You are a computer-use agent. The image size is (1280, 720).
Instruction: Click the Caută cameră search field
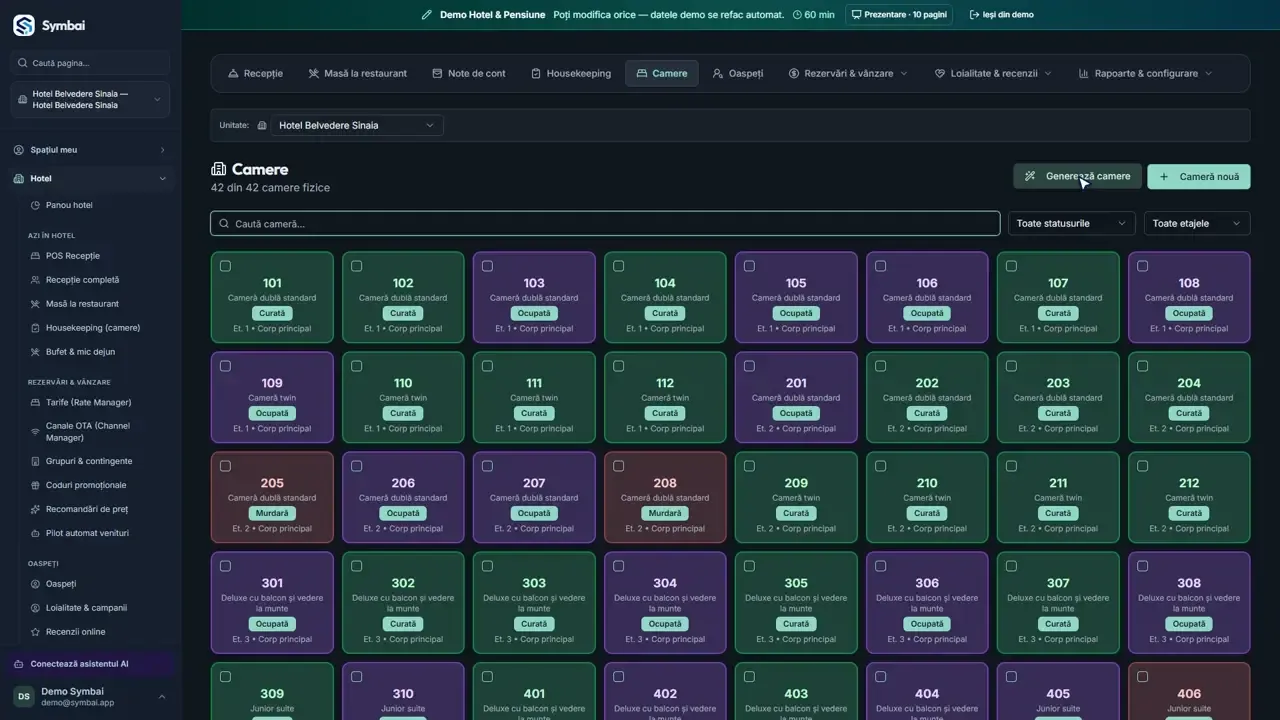click(x=605, y=223)
